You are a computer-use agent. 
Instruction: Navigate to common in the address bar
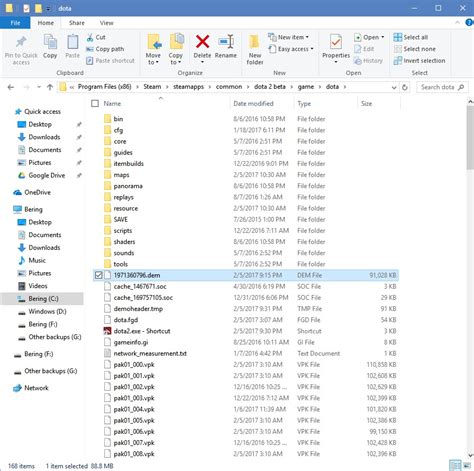[x=229, y=87]
